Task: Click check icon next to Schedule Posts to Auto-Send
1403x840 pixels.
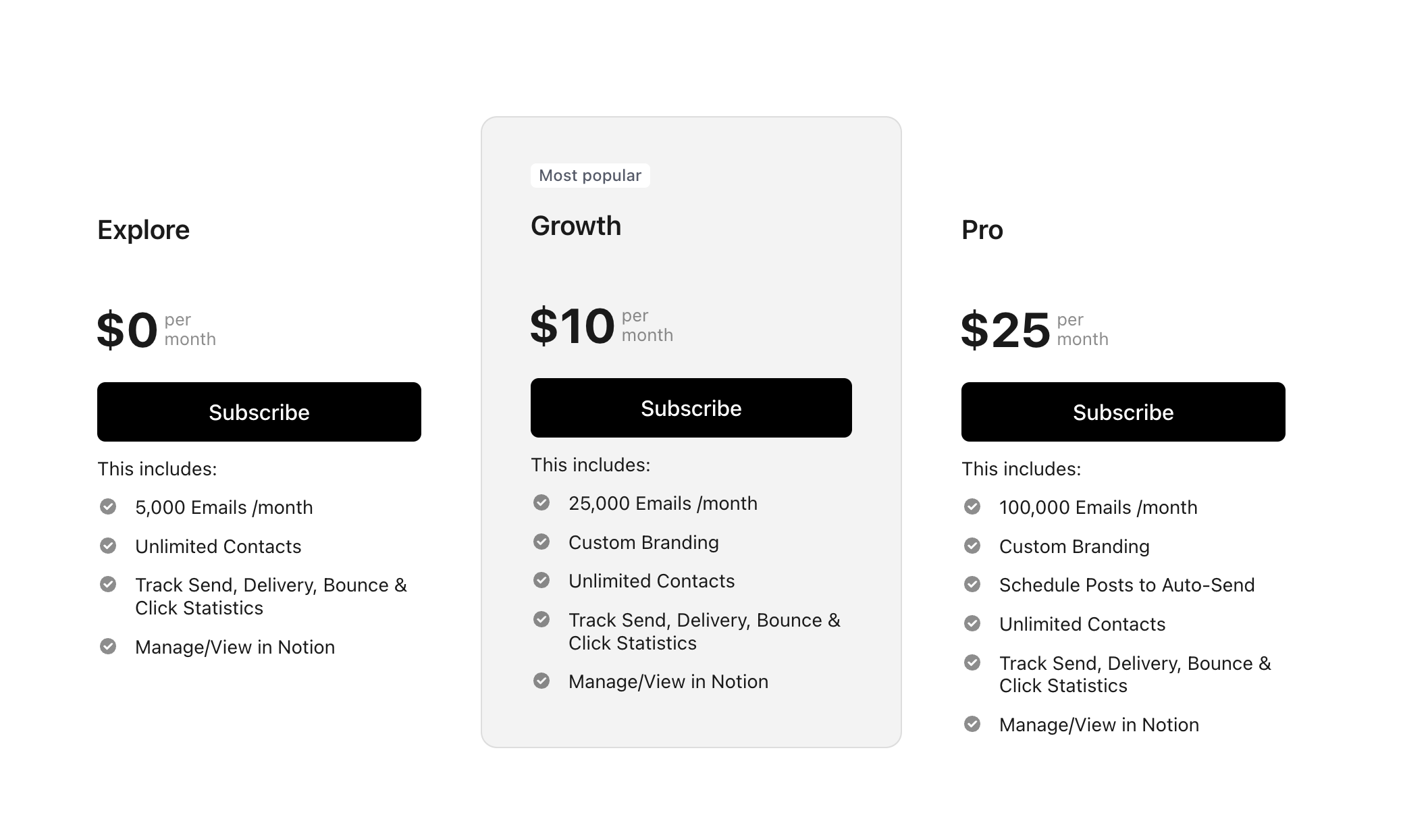Action: pyautogui.click(x=972, y=584)
